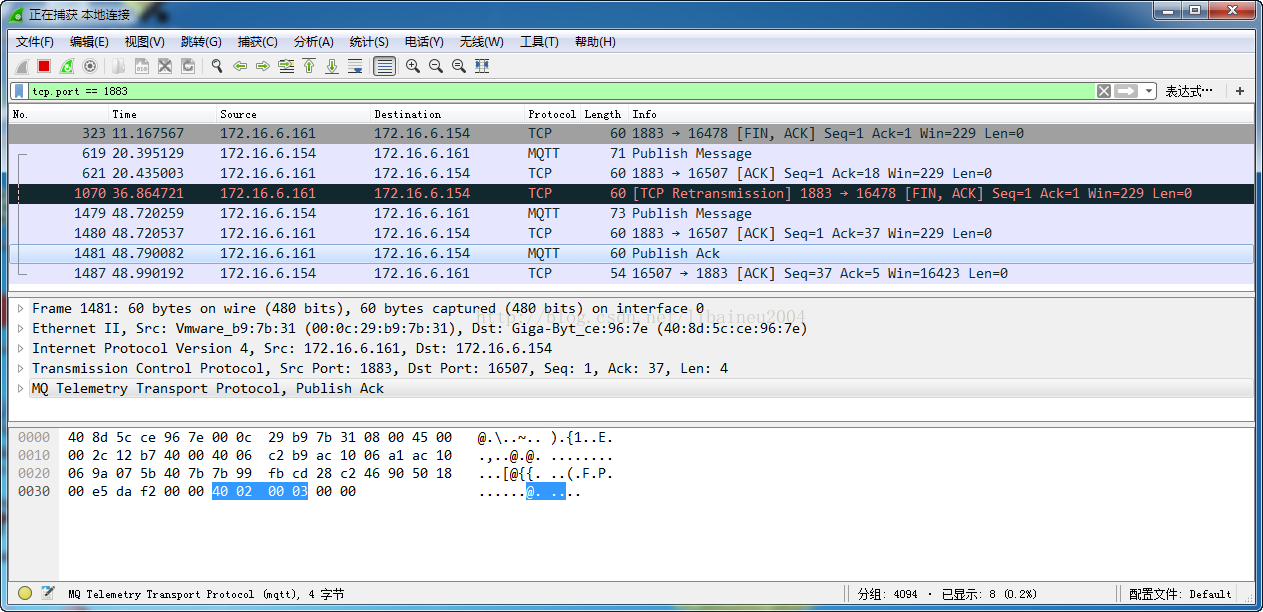
Task: Reload the capture file
Action: tap(188, 66)
